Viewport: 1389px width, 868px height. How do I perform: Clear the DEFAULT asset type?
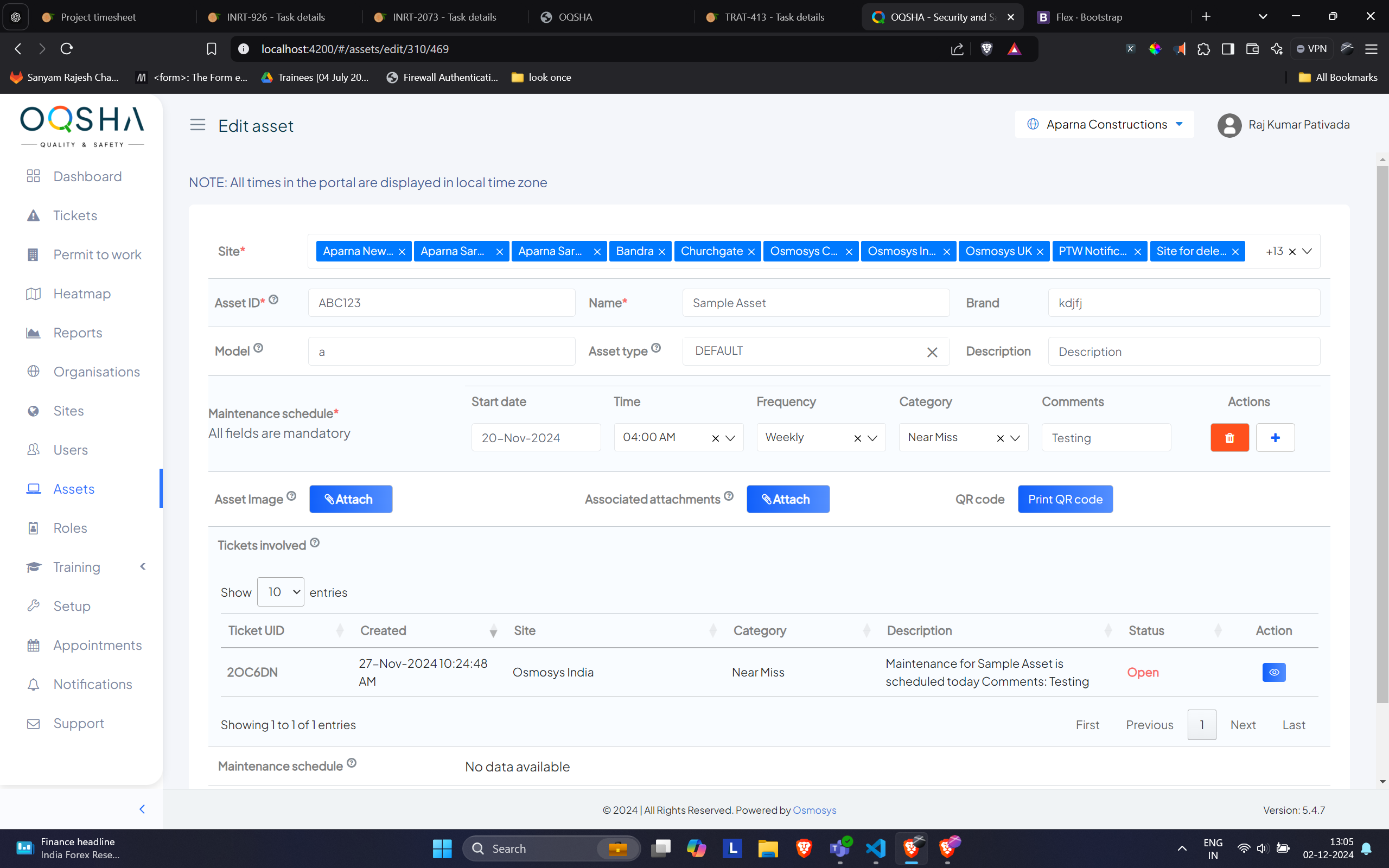[932, 352]
